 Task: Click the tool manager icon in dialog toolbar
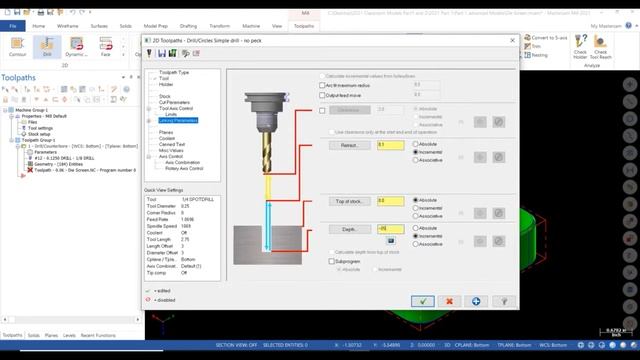(x=149, y=53)
